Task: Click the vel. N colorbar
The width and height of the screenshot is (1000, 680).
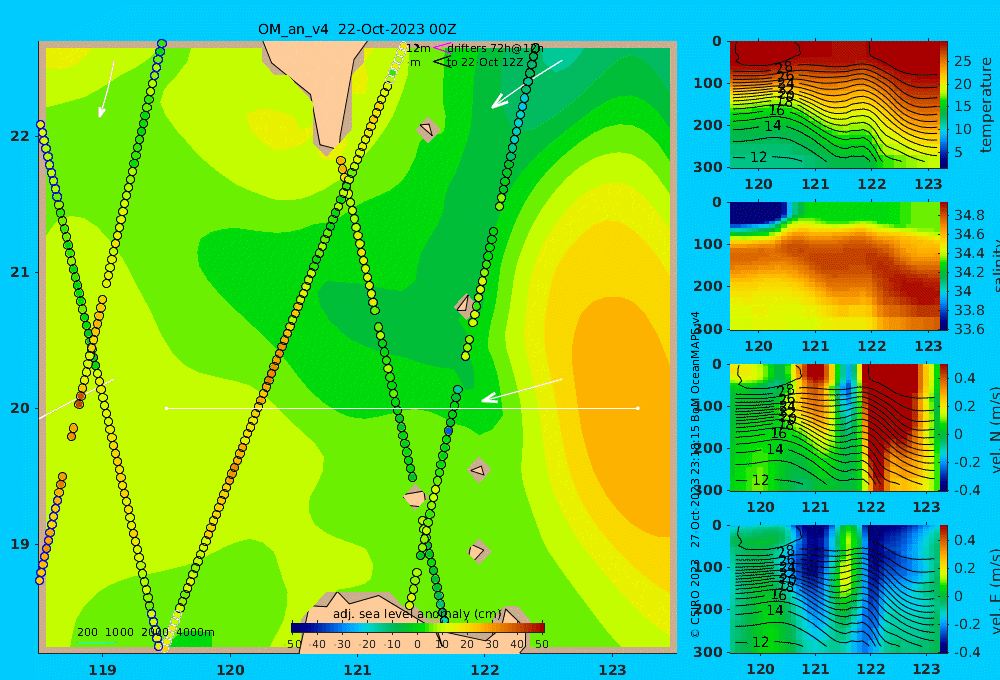Action: (944, 427)
